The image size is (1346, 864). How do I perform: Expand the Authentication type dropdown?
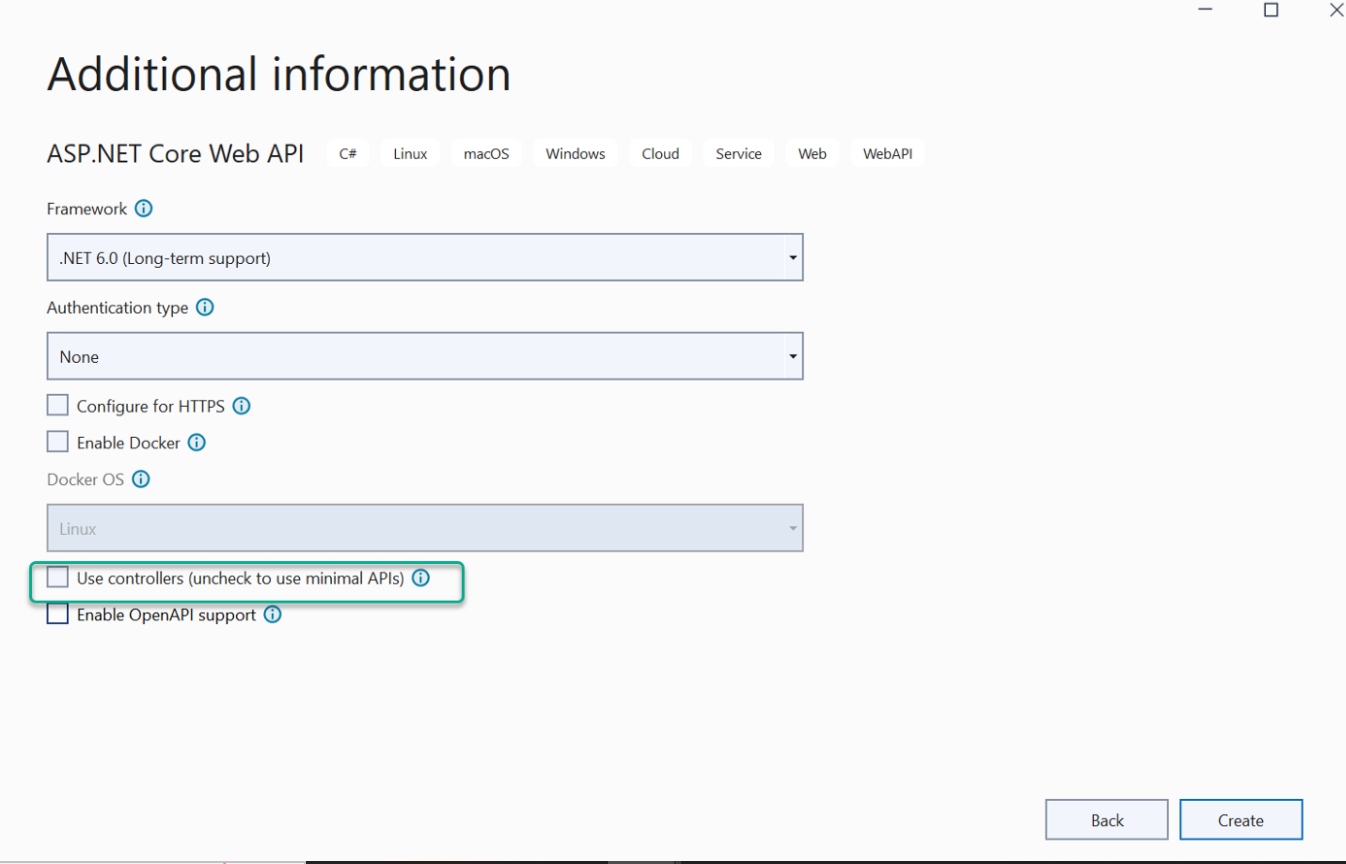point(424,357)
